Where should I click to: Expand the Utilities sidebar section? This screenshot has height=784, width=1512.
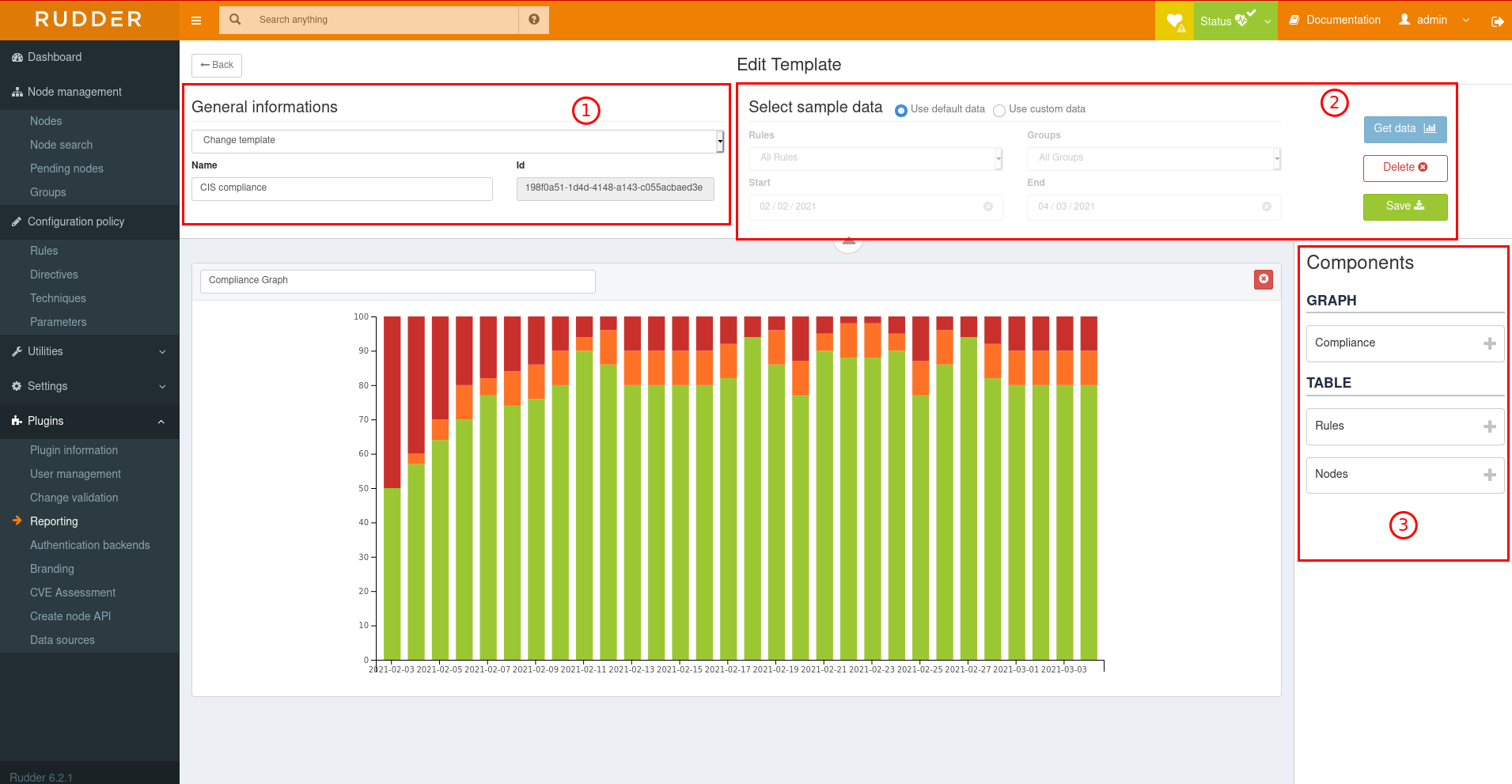pyautogui.click(x=89, y=351)
